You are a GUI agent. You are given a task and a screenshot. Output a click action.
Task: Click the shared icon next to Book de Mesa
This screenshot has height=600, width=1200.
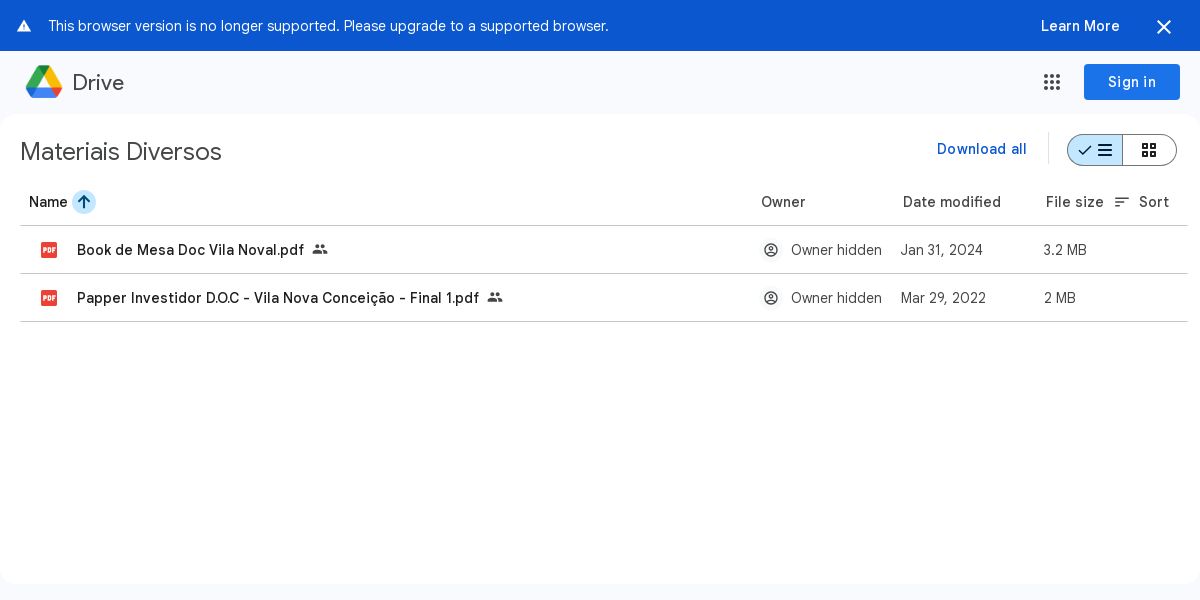click(320, 250)
